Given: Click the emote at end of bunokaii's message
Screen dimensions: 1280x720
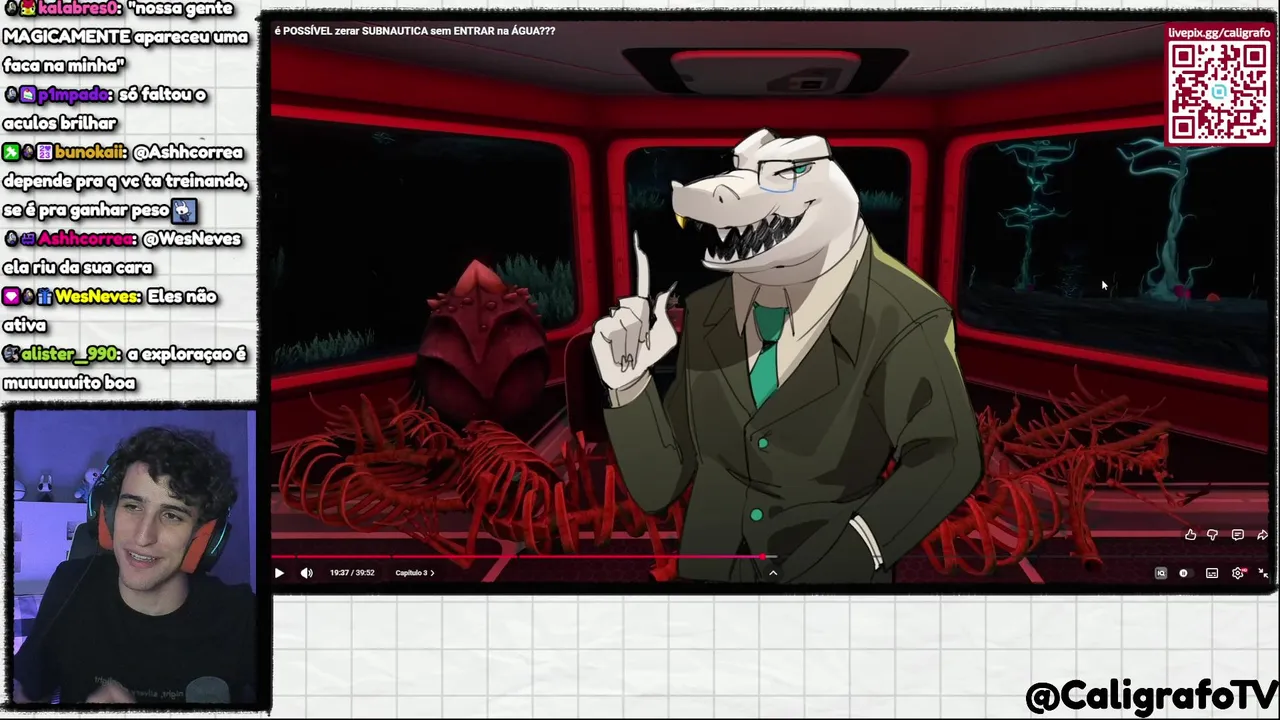Looking at the screenshot, I should (184, 210).
